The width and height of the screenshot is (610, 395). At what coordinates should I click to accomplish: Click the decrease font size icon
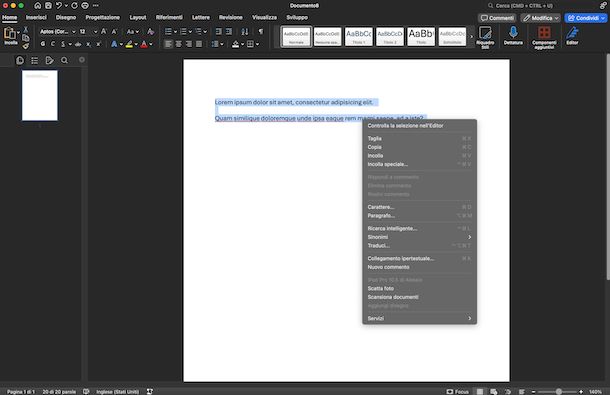114,32
